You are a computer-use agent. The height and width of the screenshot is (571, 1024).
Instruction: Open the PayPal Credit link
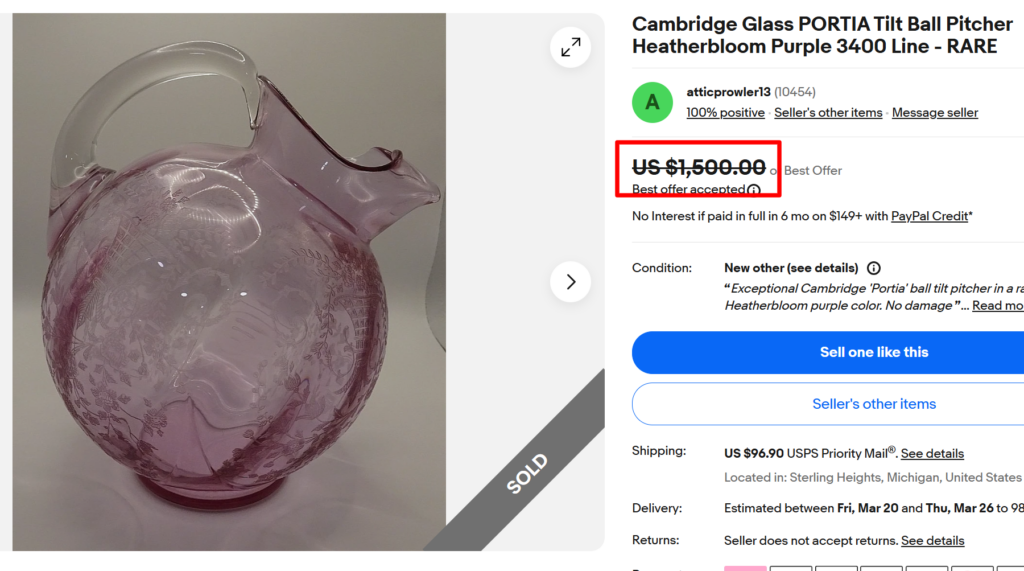coord(929,216)
